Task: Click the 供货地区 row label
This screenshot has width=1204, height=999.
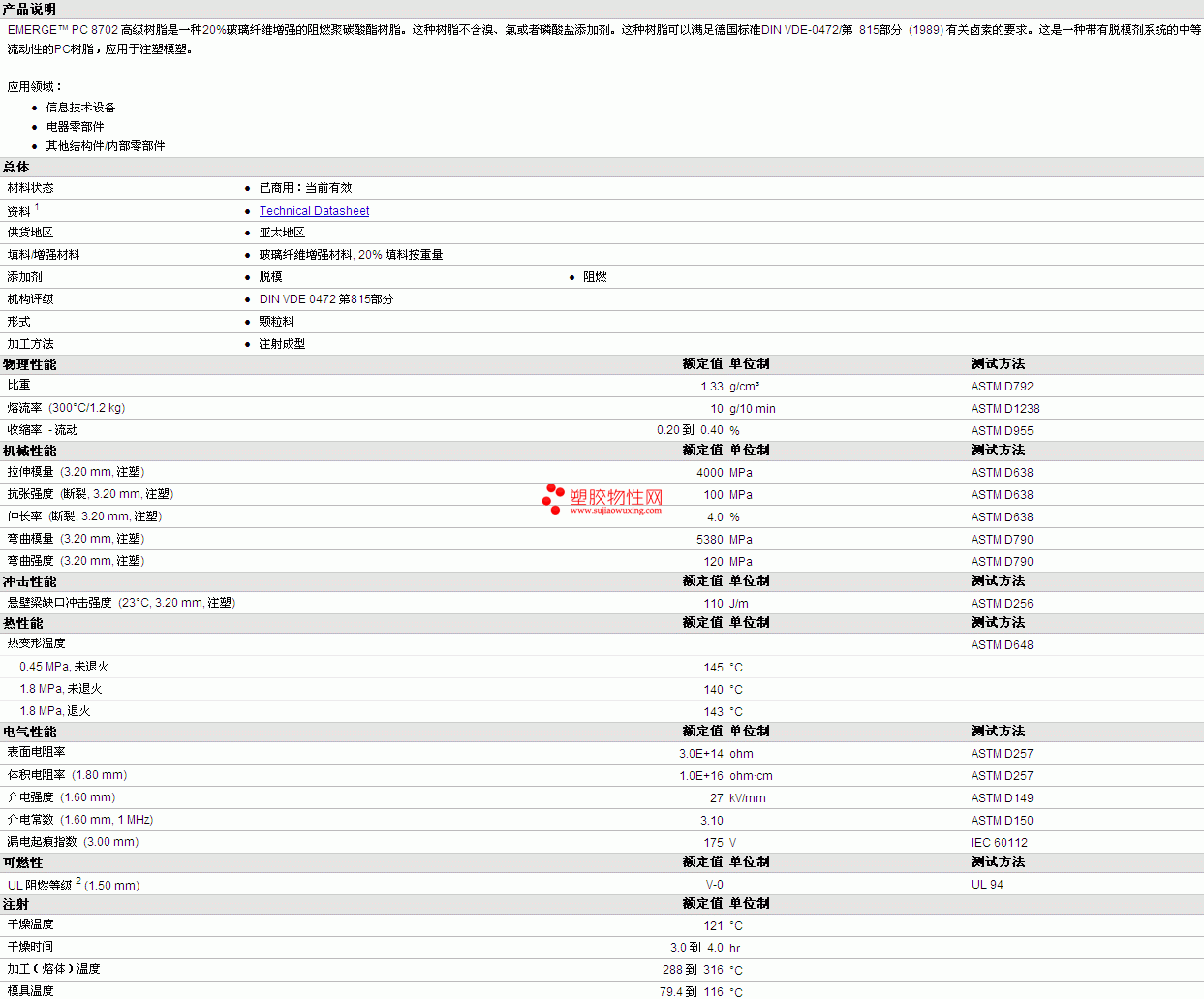Action: 30,233
